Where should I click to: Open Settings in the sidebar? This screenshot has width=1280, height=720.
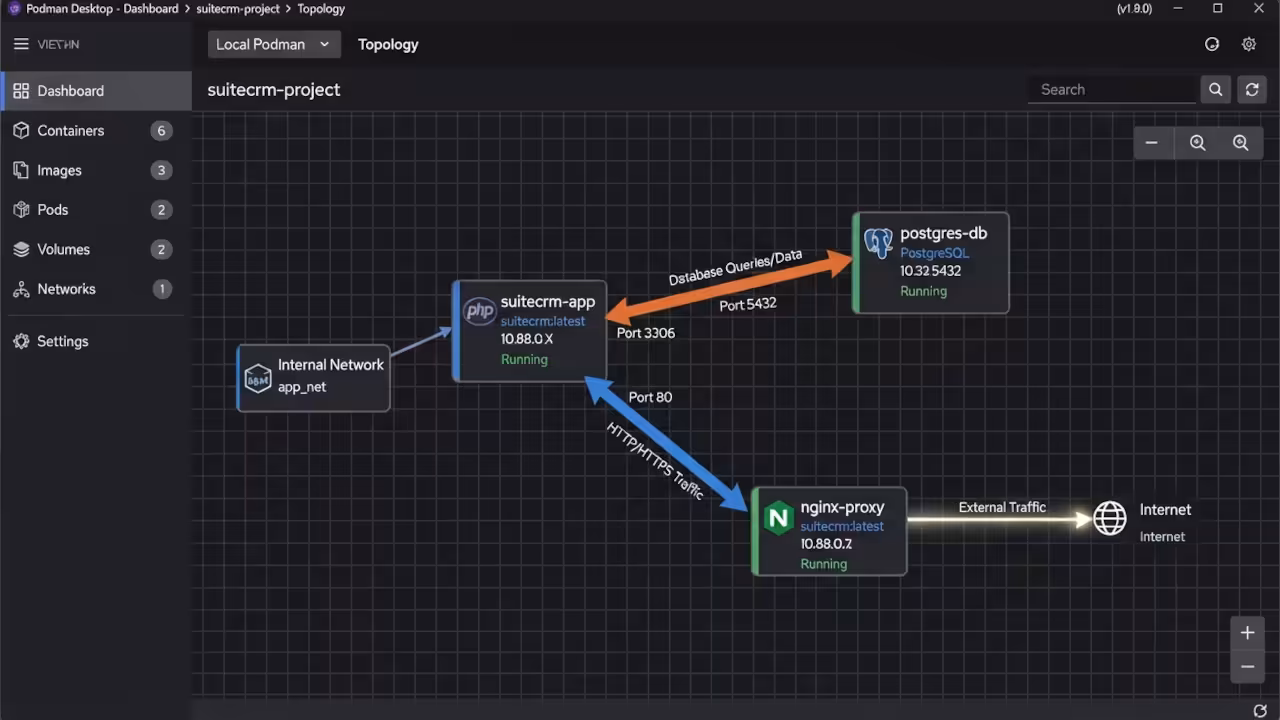[x=96, y=341]
